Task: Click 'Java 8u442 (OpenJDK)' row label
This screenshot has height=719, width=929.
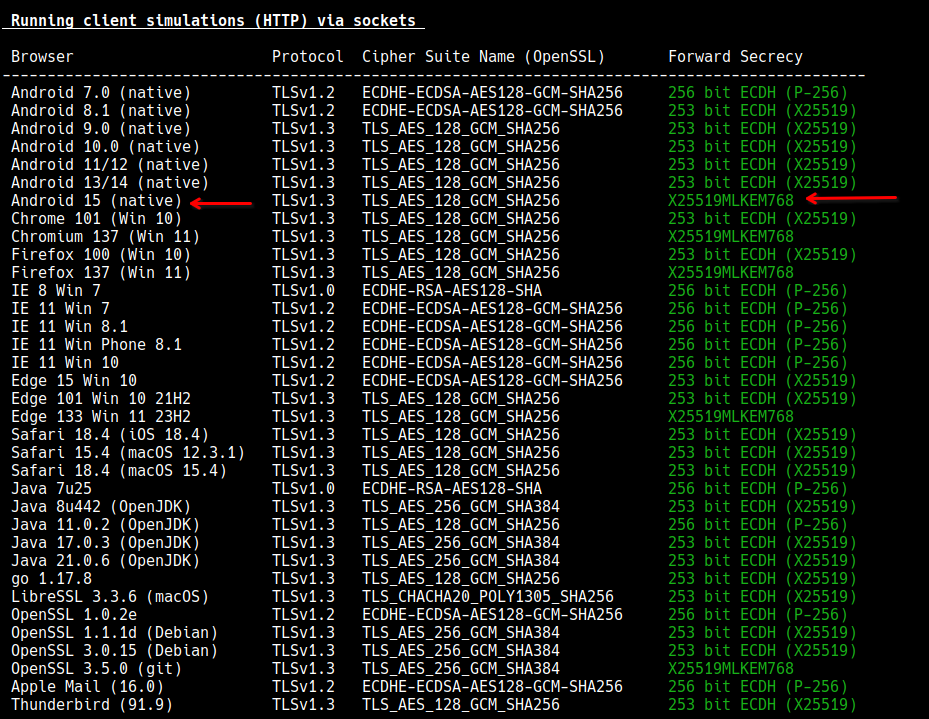Action: pyautogui.click(x=101, y=507)
